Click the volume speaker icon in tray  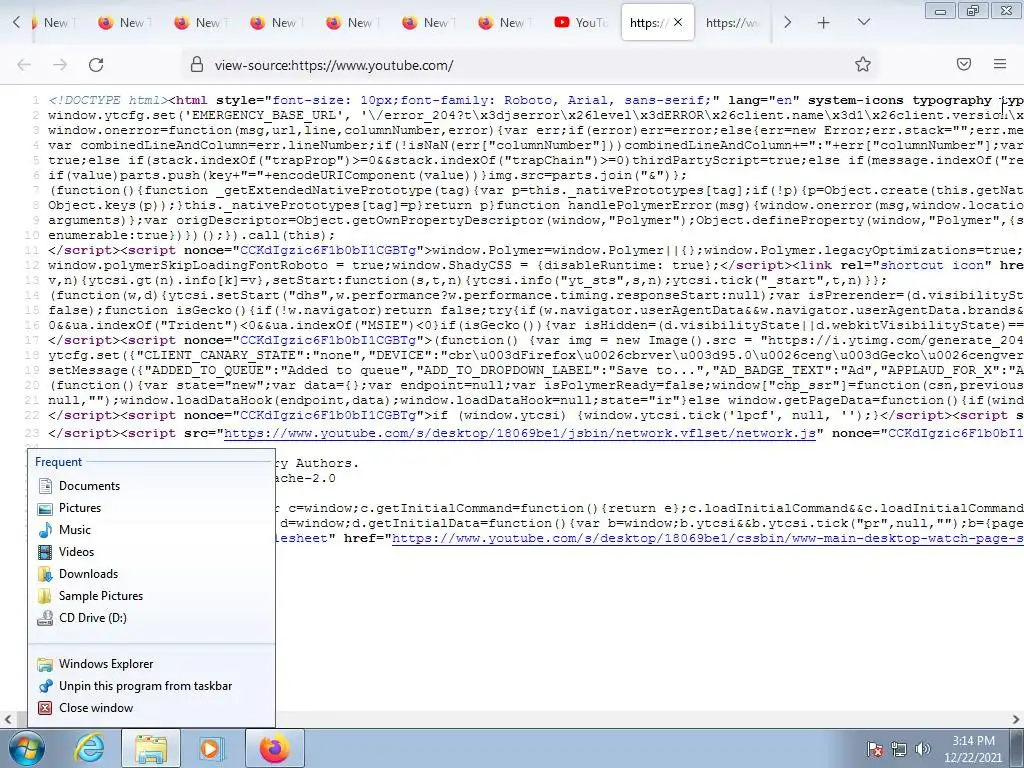pyautogui.click(x=922, y=749)
